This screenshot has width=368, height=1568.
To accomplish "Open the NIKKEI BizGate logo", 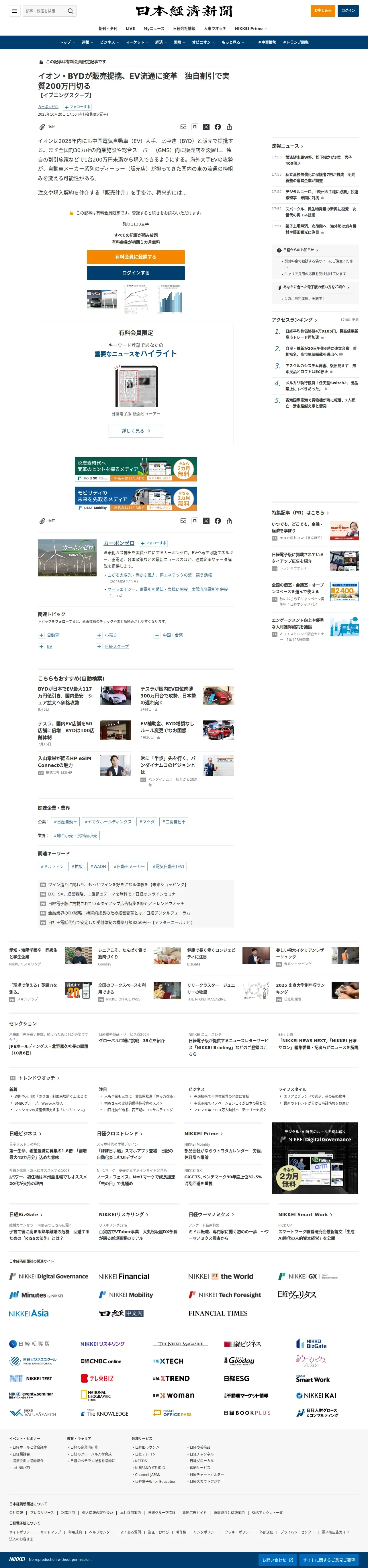I will pos(312,1343).
